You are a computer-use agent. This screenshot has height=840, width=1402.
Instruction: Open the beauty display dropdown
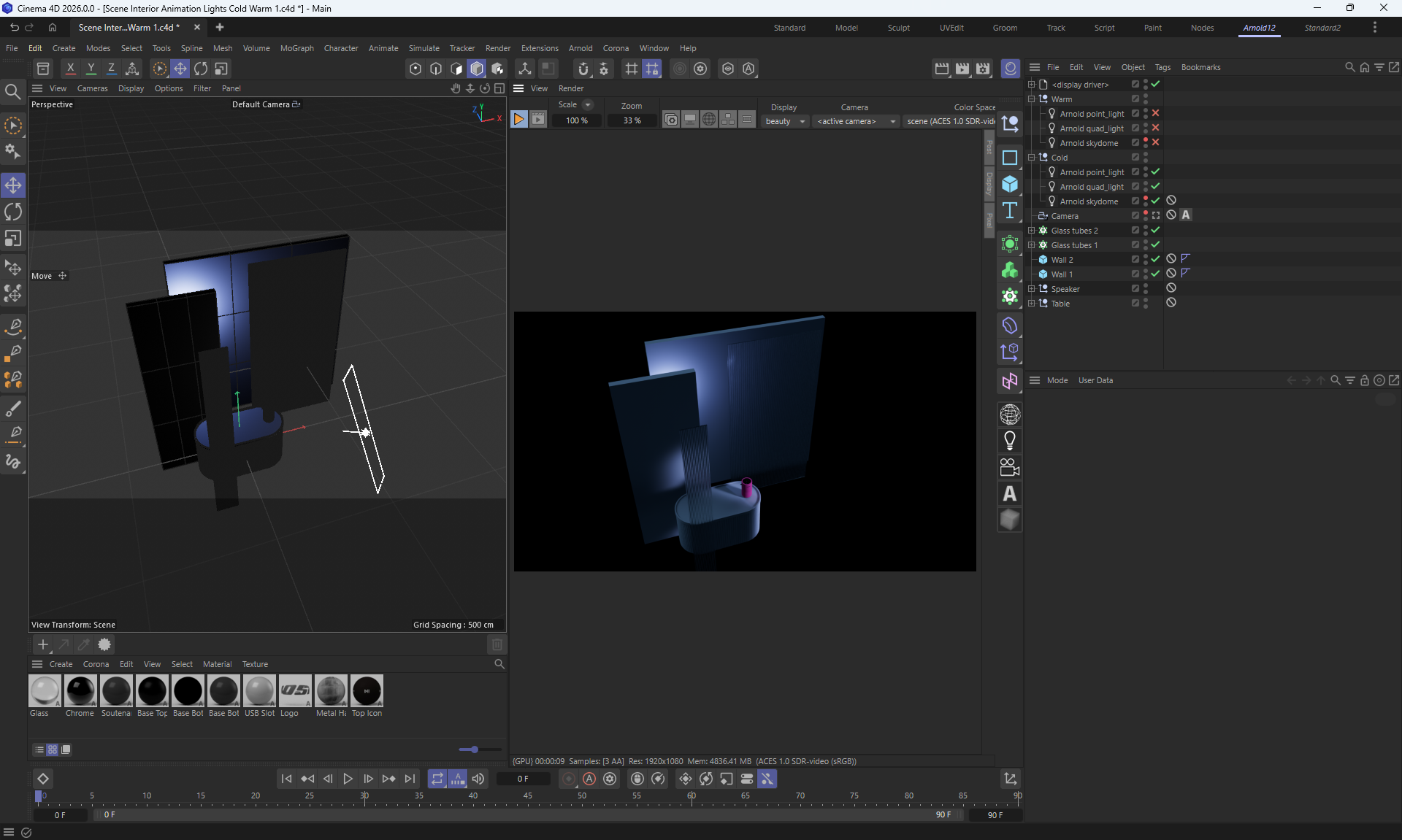coord(785,121)
